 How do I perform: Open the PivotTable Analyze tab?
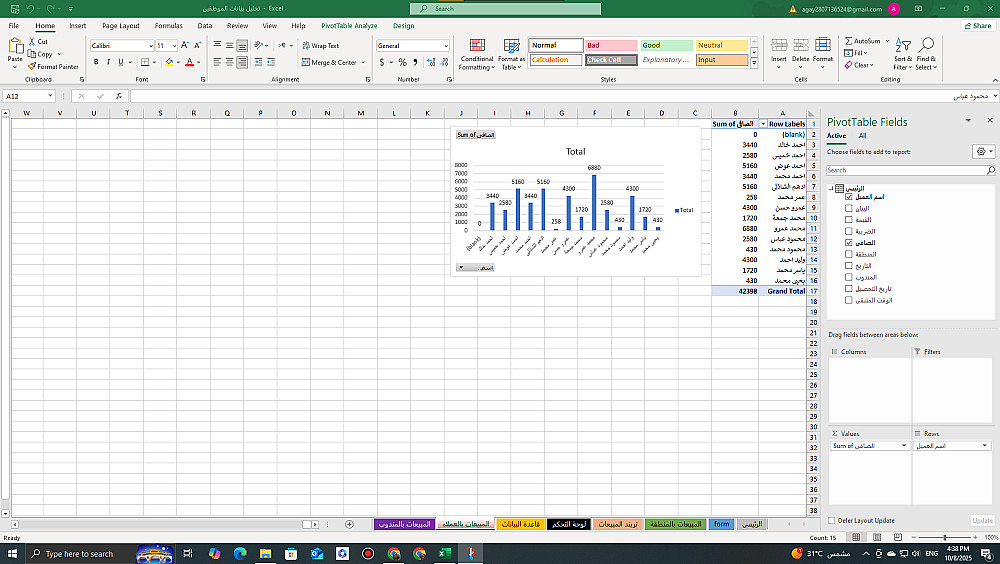pyautogui.click(x=349, y=26)
